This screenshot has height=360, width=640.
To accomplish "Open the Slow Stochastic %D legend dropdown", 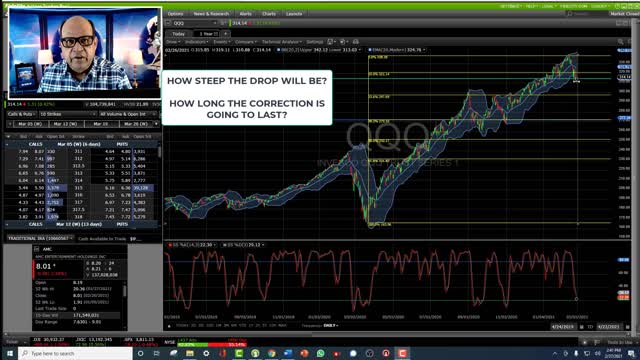I will point(263,245).
